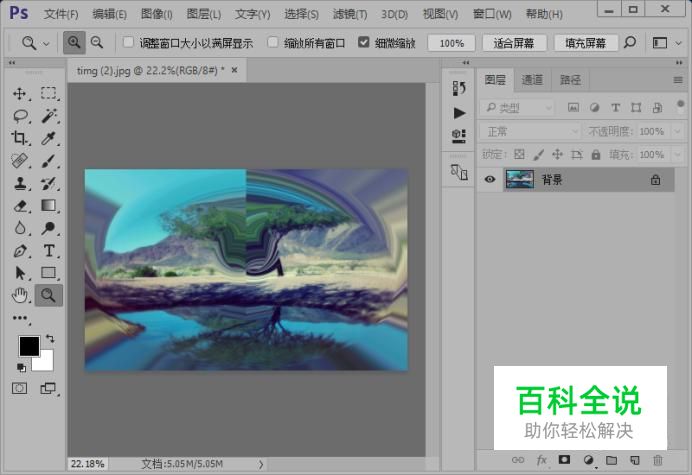The width and height of the screenshot is (692, 475).
Task: Select the Eyedropper tool
Action: (49, 138)
